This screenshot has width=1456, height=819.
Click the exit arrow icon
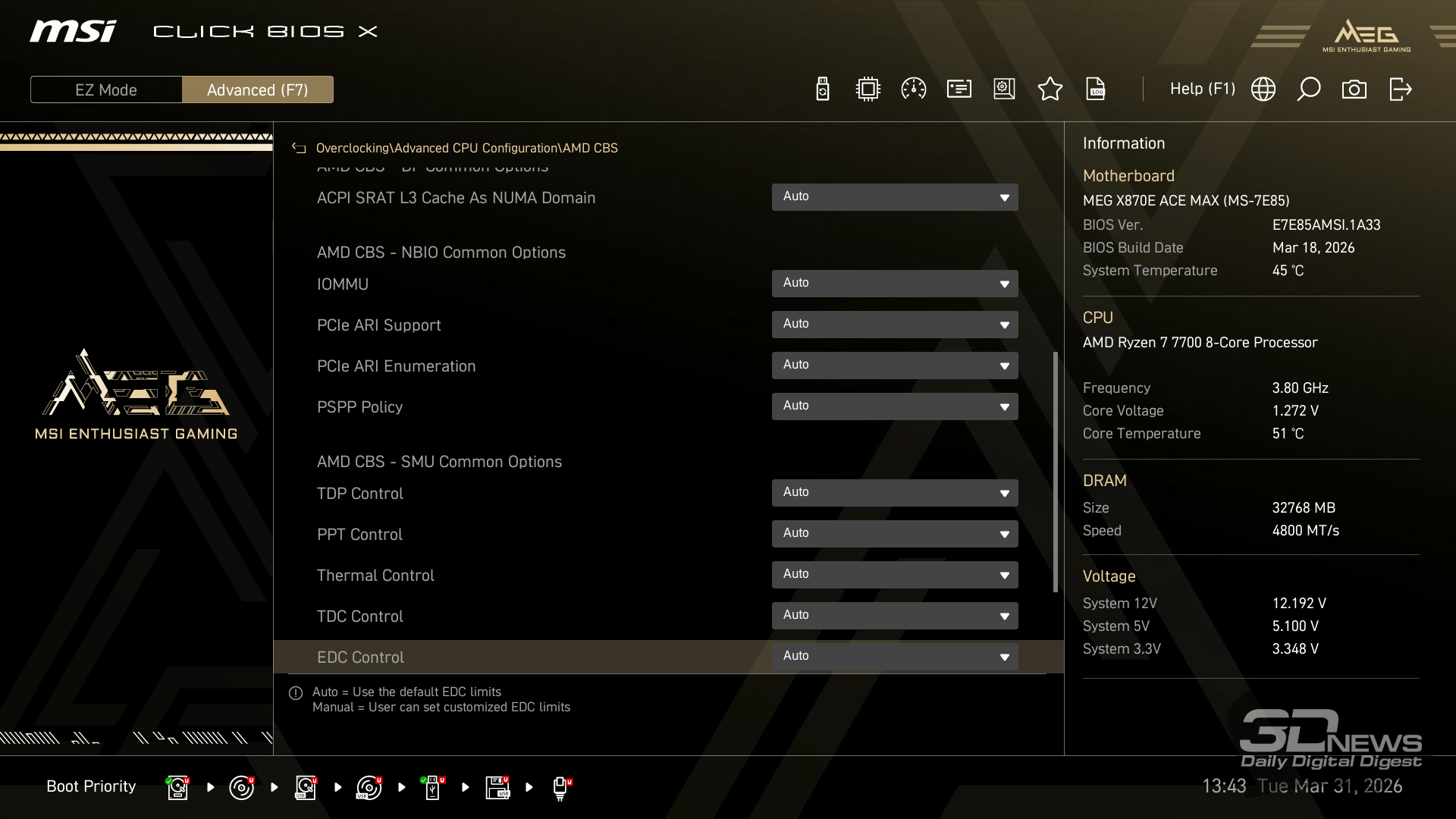coord(1400,89)
